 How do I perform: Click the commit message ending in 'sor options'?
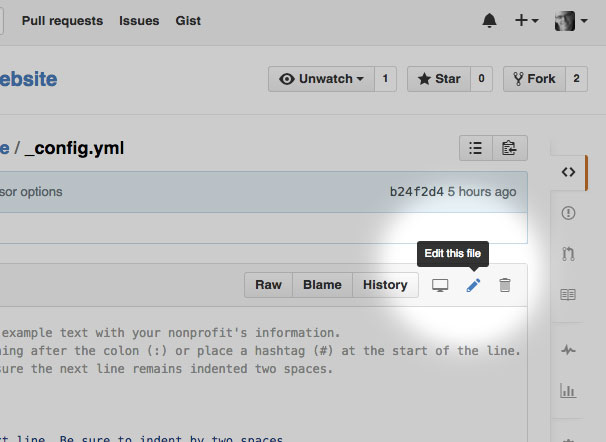click(31, 192)
